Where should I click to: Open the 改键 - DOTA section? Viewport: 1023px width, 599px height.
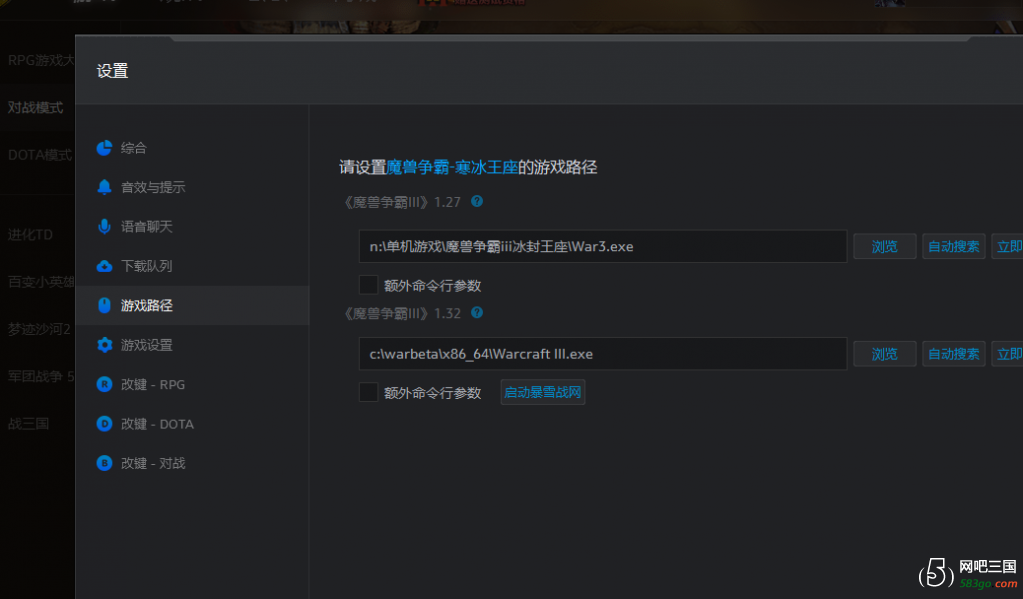[192, 424]
